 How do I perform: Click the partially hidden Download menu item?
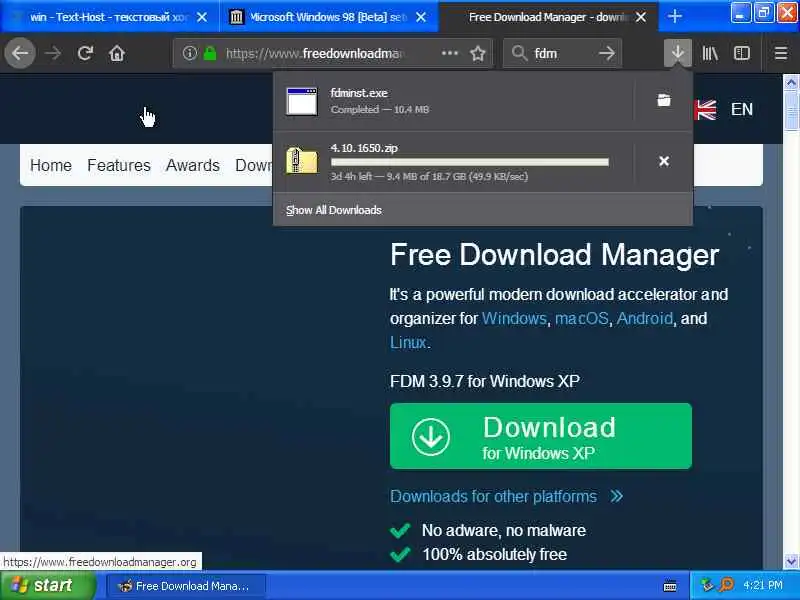254,165
